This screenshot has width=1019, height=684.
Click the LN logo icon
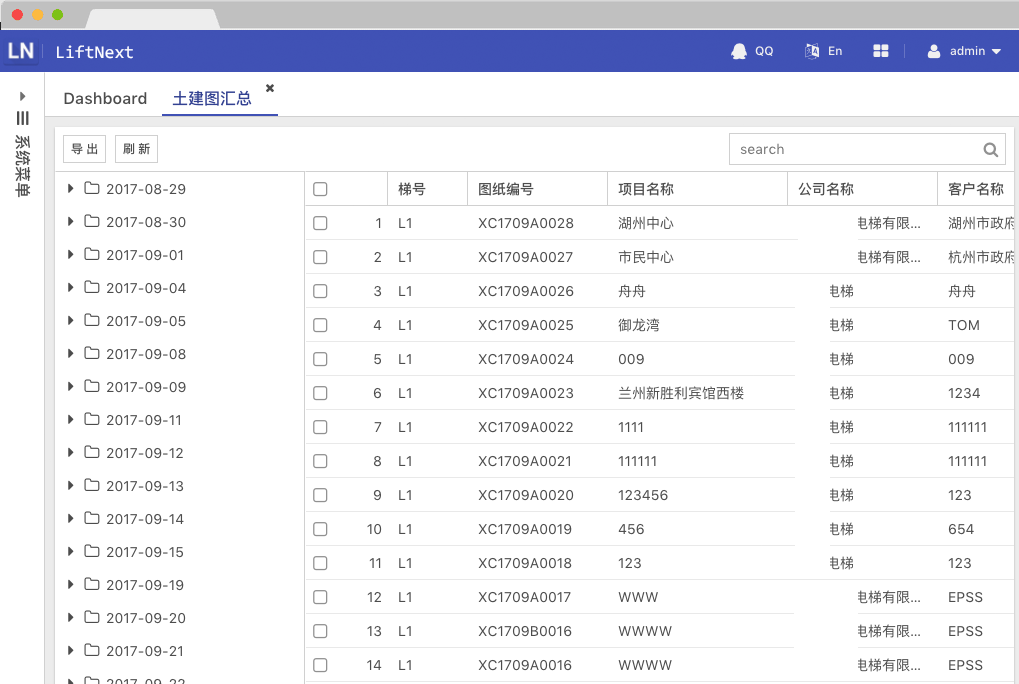pyautogui.click(x=21, y=51)
